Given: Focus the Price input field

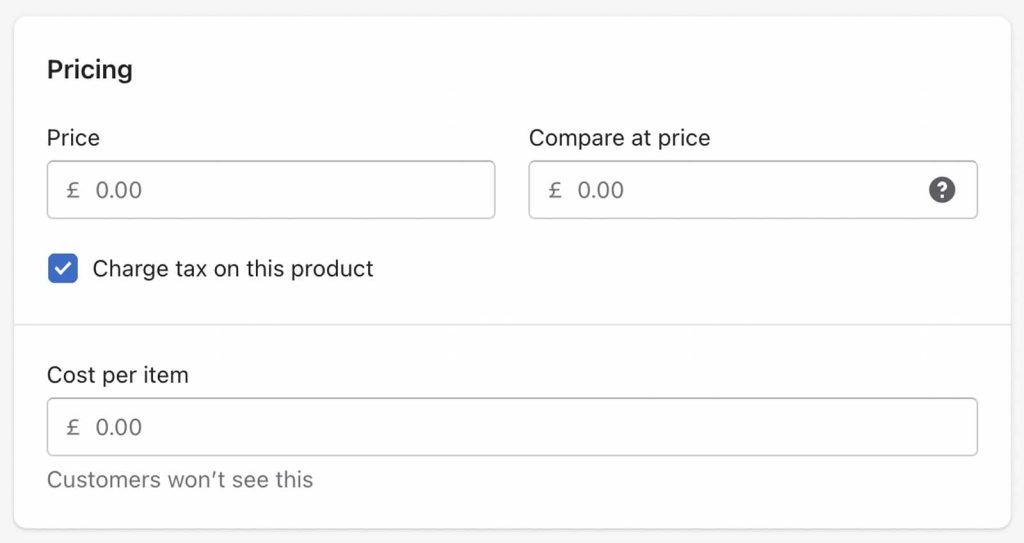Looking at the screenshot, I should (271, 190).
